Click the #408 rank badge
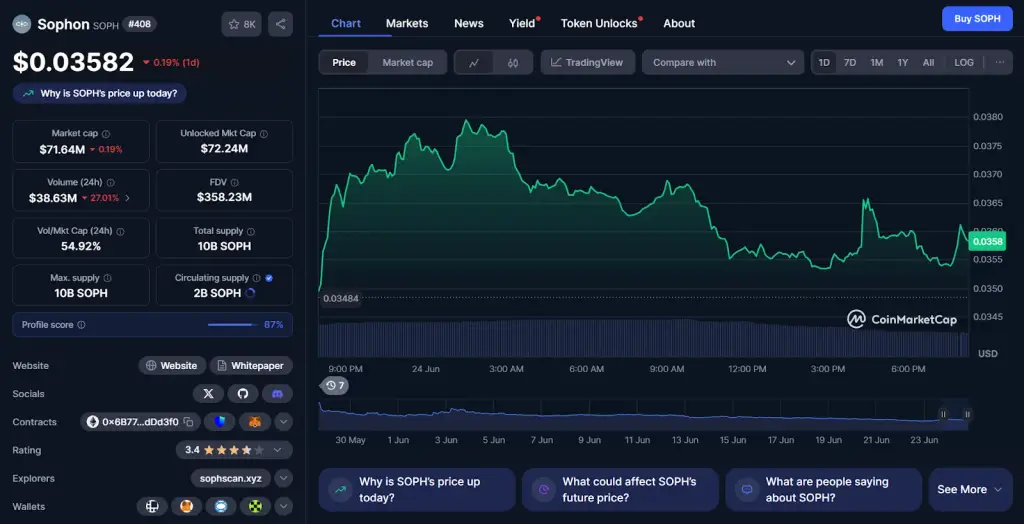Viewport: 1024px width, 524px height. pyautogui.click(x=139, y=24)
